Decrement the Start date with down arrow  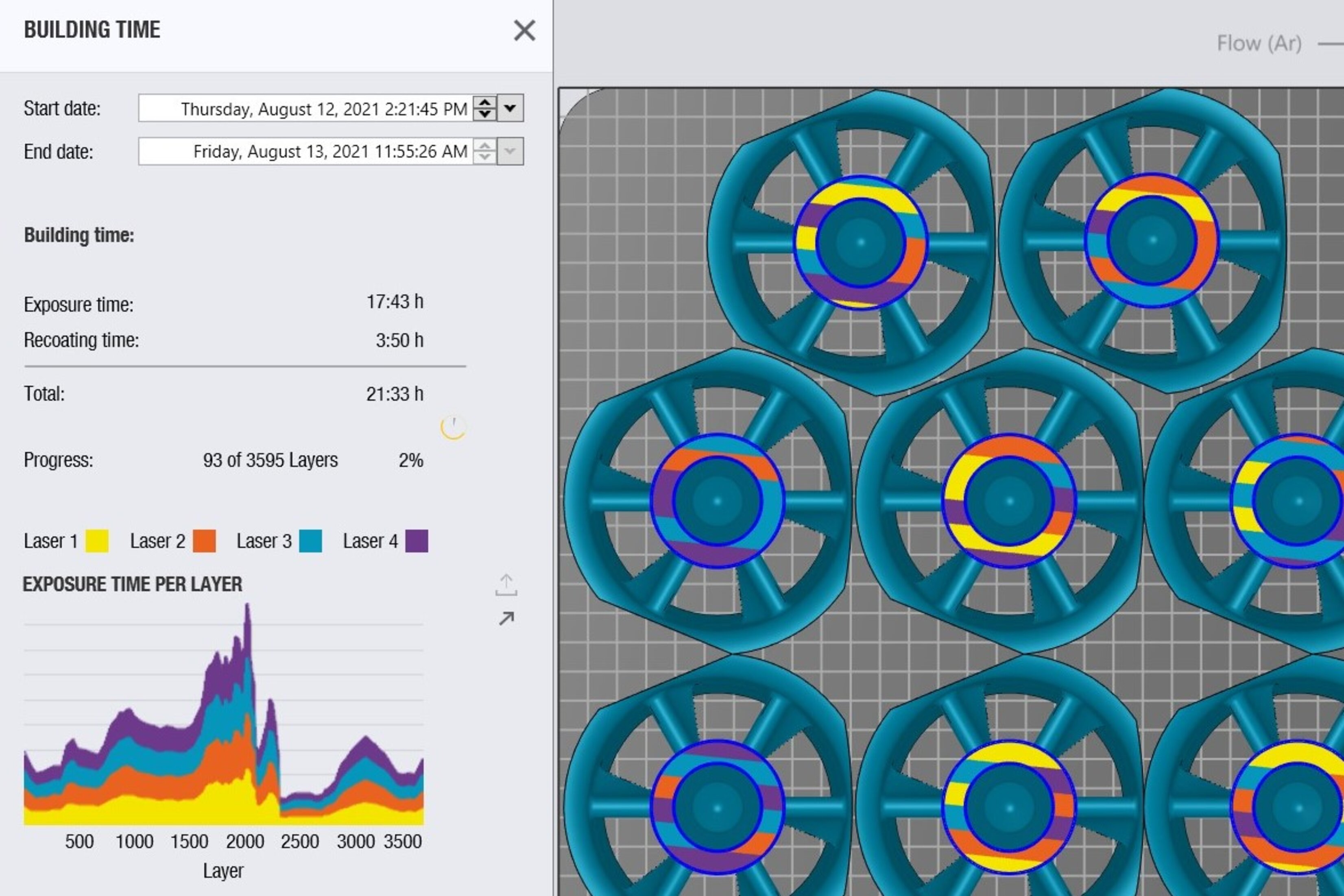(484, 114)
